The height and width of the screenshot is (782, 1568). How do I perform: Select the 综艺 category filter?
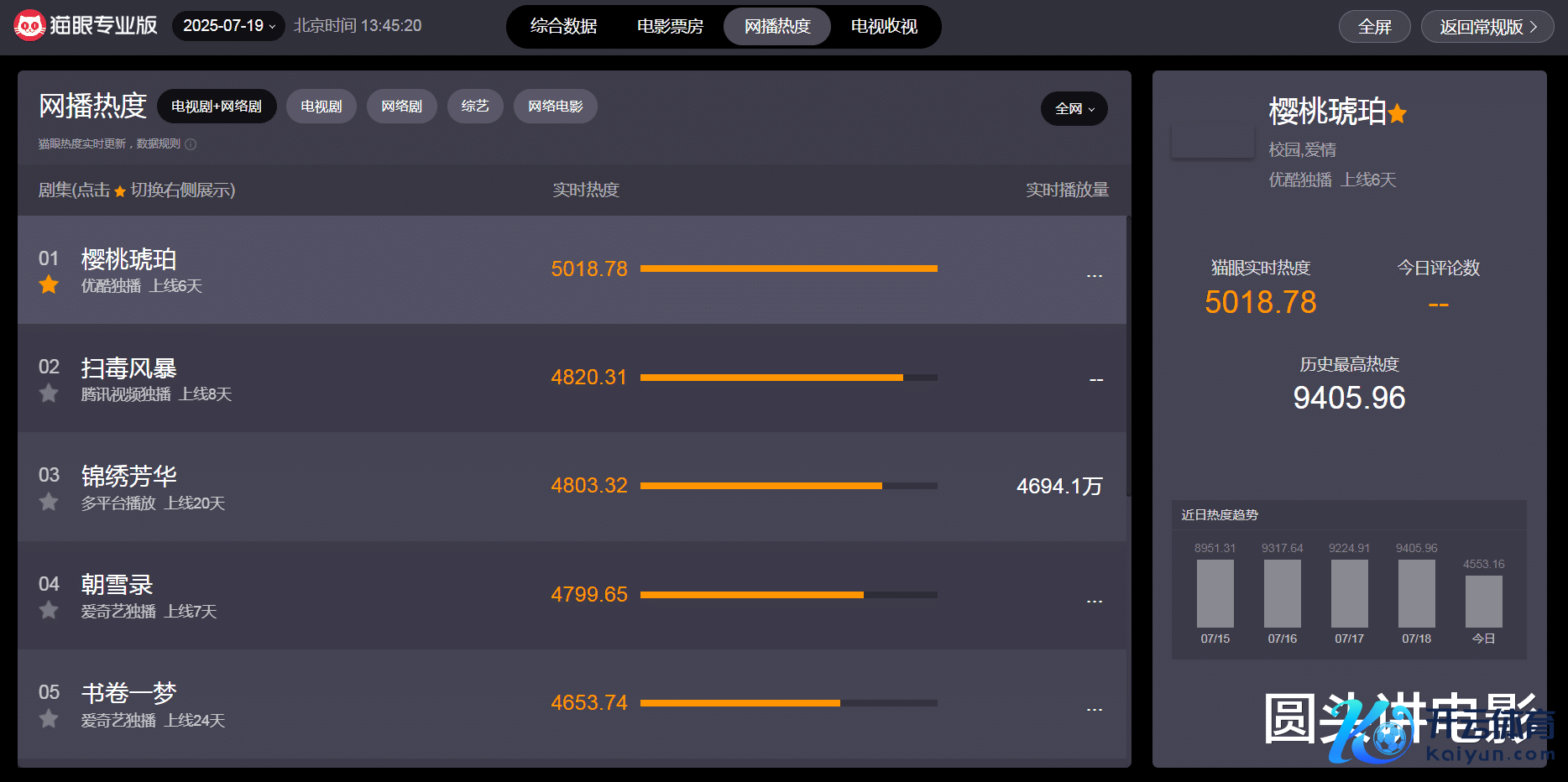click(475, 107)
